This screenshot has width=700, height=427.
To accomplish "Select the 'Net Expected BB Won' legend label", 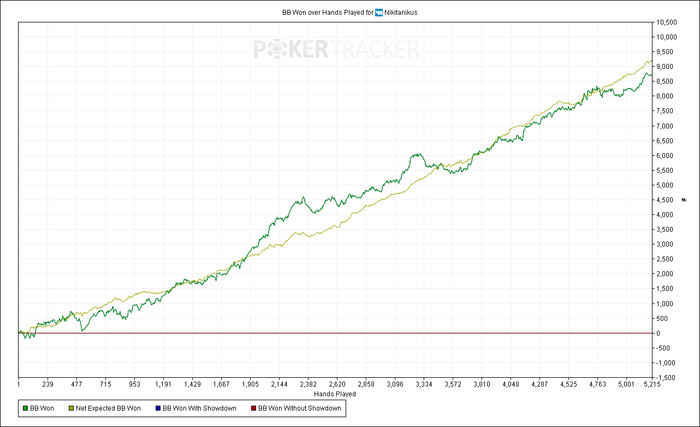I will coord(108,408).
